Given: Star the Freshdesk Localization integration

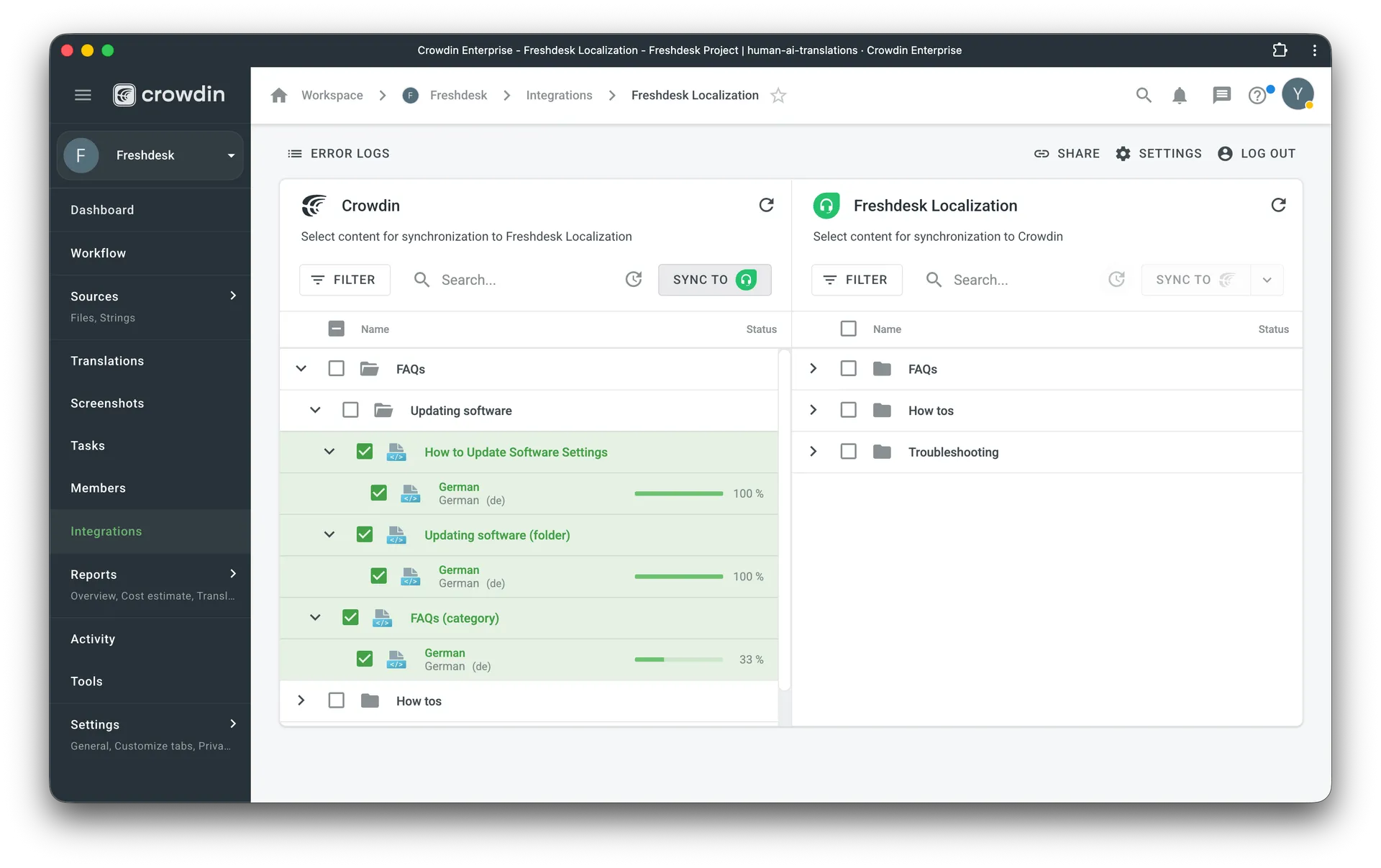Looking at the screenshot, I should (779, 95).
